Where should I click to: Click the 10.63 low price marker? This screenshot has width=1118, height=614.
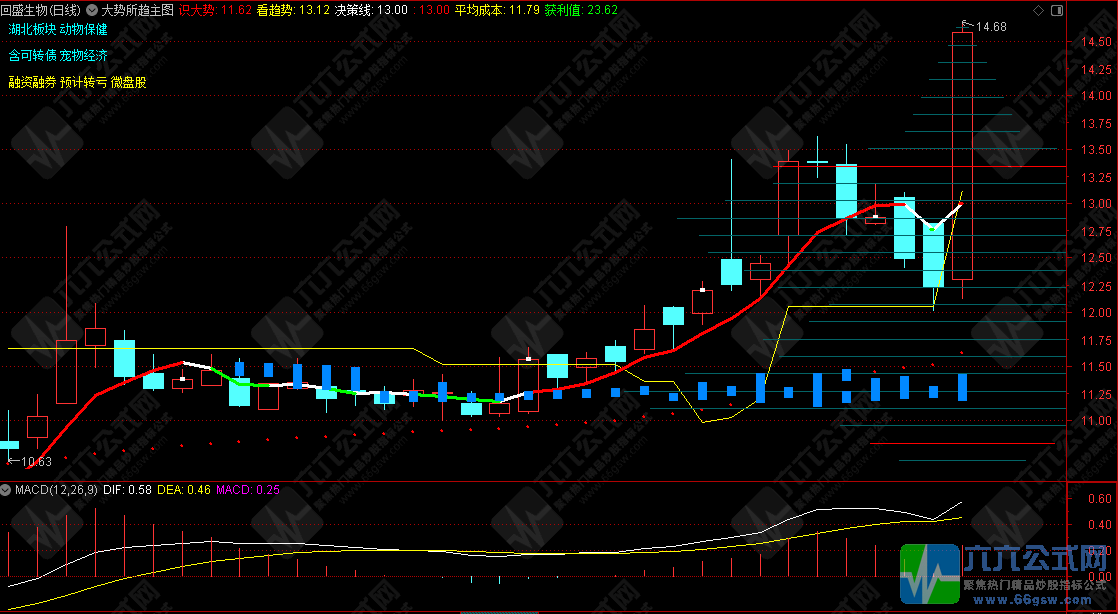(36, 462)
